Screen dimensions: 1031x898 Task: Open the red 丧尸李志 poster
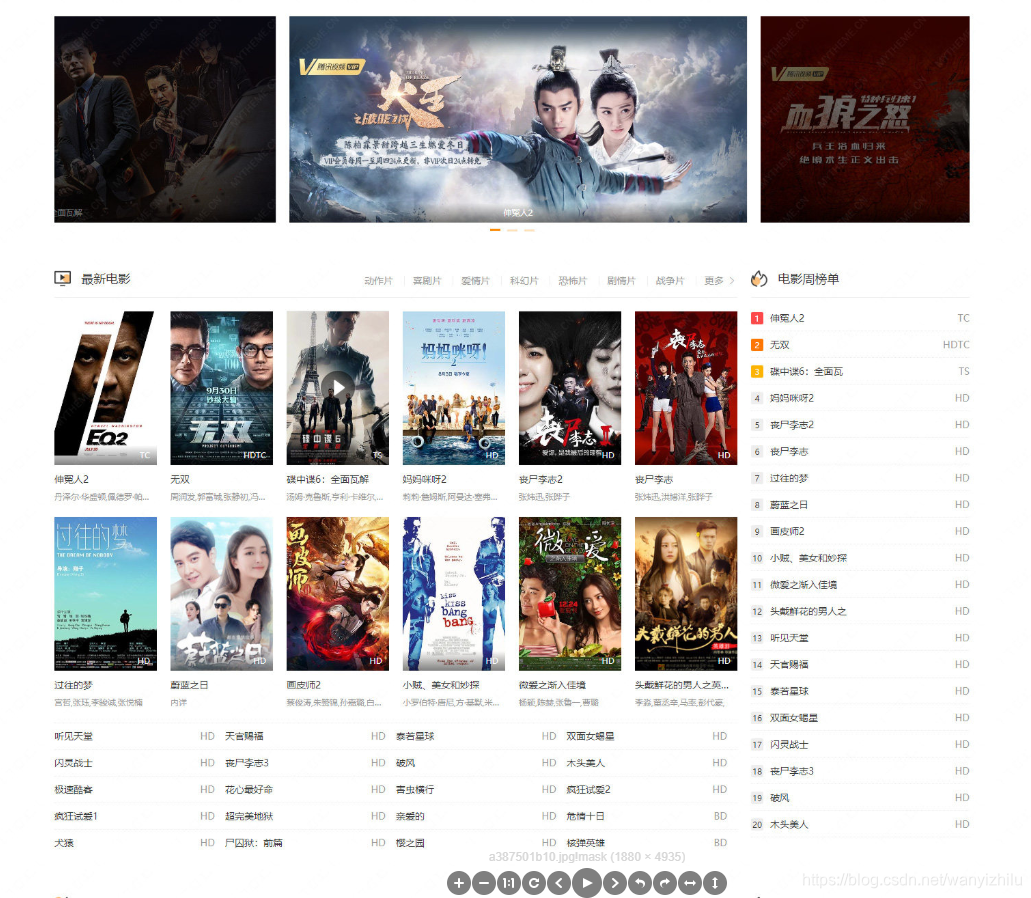coord(686,388)
